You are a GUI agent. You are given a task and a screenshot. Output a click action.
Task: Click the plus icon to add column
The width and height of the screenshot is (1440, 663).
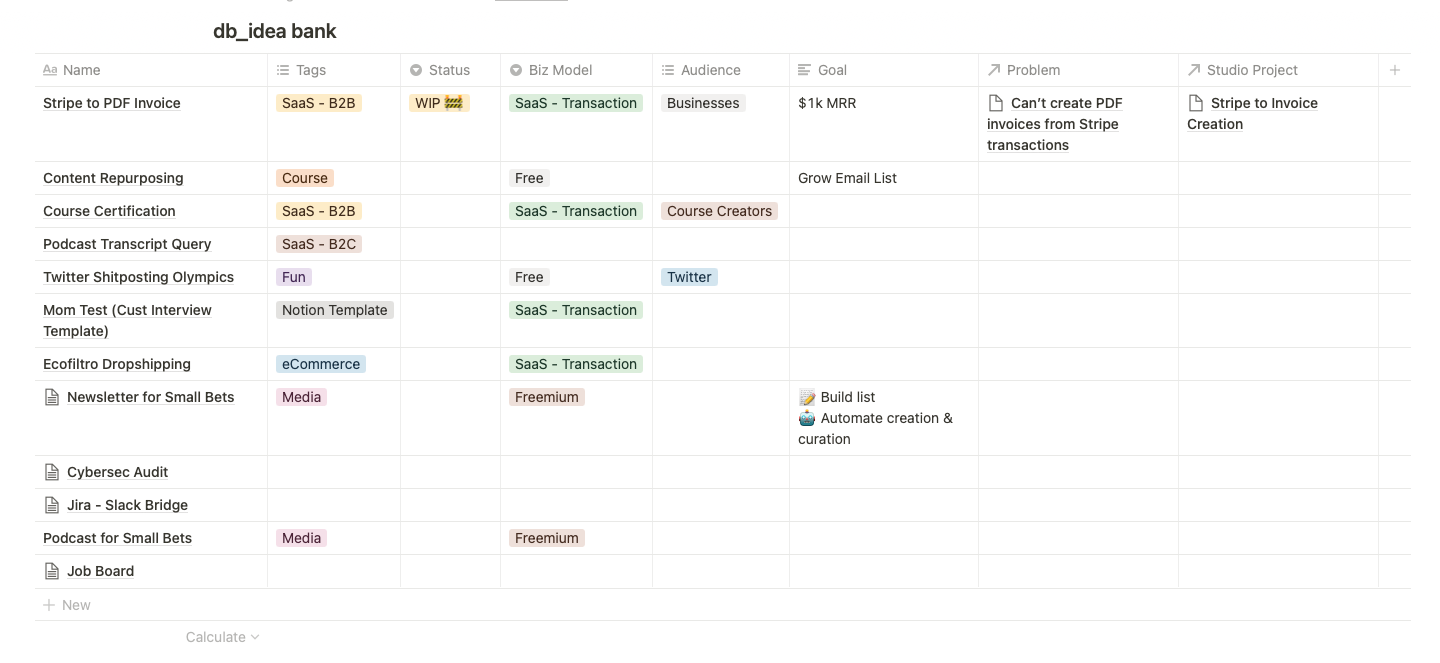coord(1395,70)
